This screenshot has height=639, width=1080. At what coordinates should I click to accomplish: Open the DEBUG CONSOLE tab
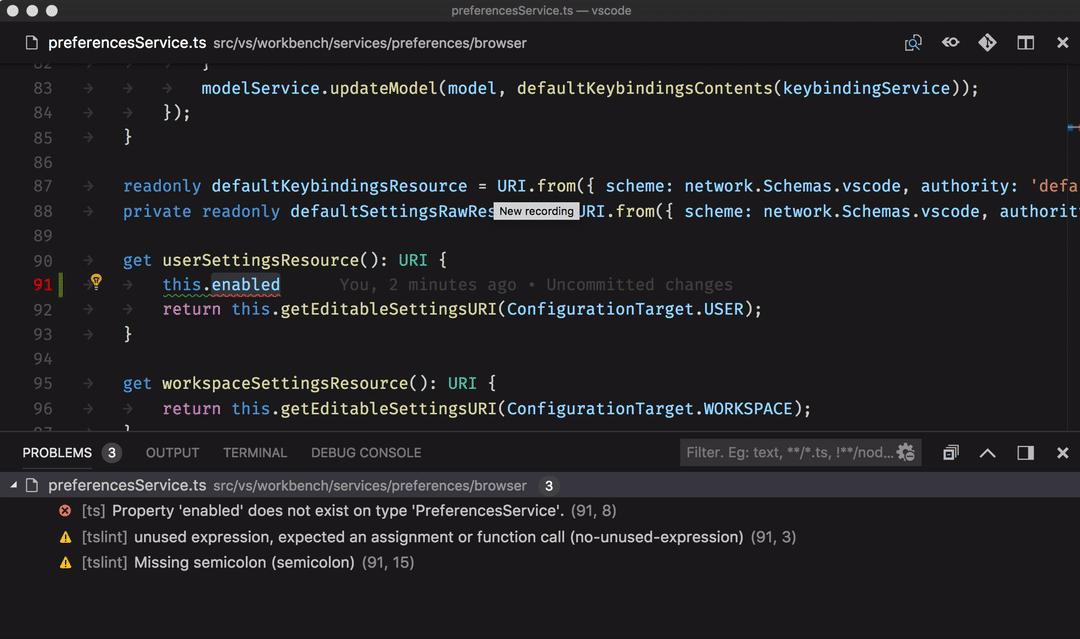(365, 452)
